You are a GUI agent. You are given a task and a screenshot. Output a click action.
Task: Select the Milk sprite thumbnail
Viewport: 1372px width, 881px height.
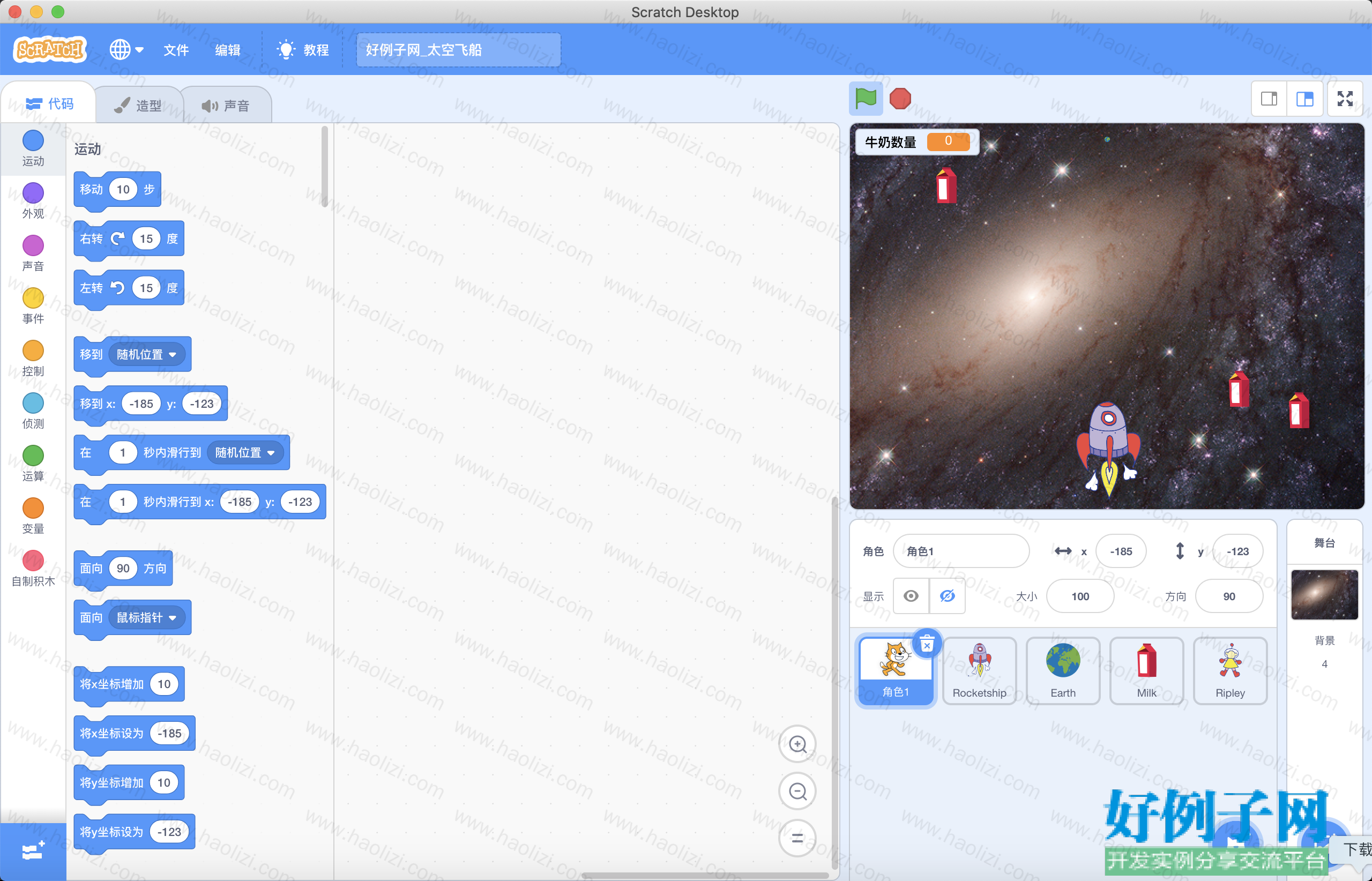pyautogui.click(x=1146, y=671)
